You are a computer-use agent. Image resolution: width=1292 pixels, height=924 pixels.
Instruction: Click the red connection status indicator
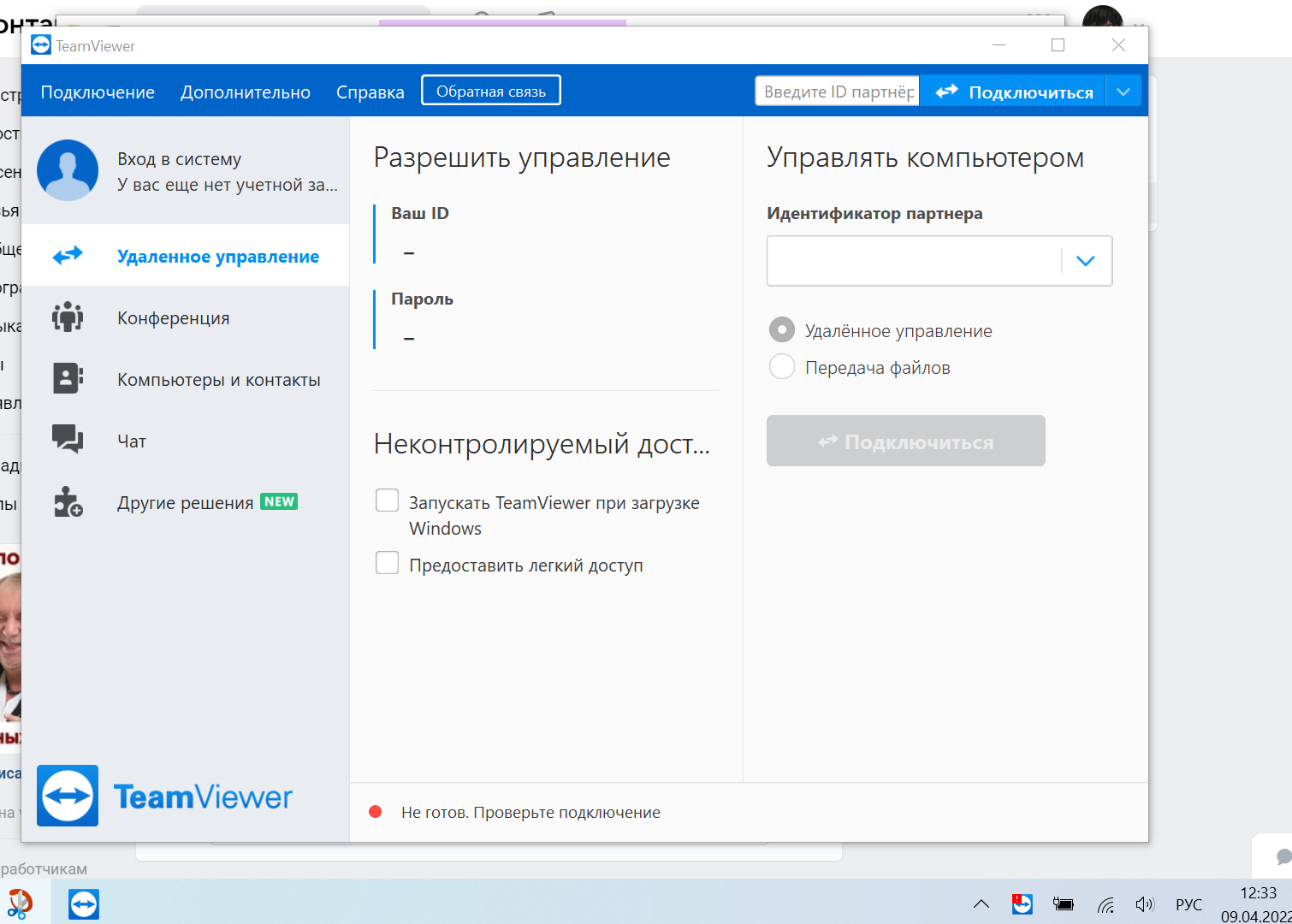pos(375,812)
